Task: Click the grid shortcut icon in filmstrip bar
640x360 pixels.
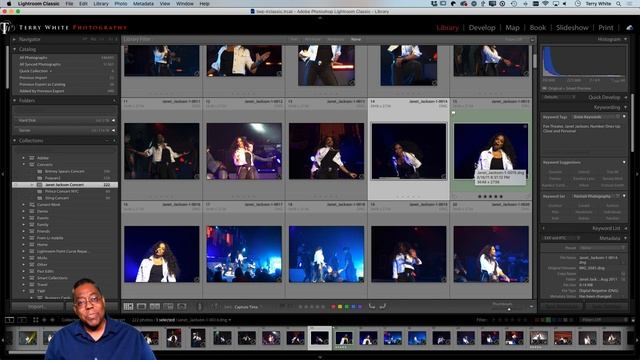Action: coord(36,320)
